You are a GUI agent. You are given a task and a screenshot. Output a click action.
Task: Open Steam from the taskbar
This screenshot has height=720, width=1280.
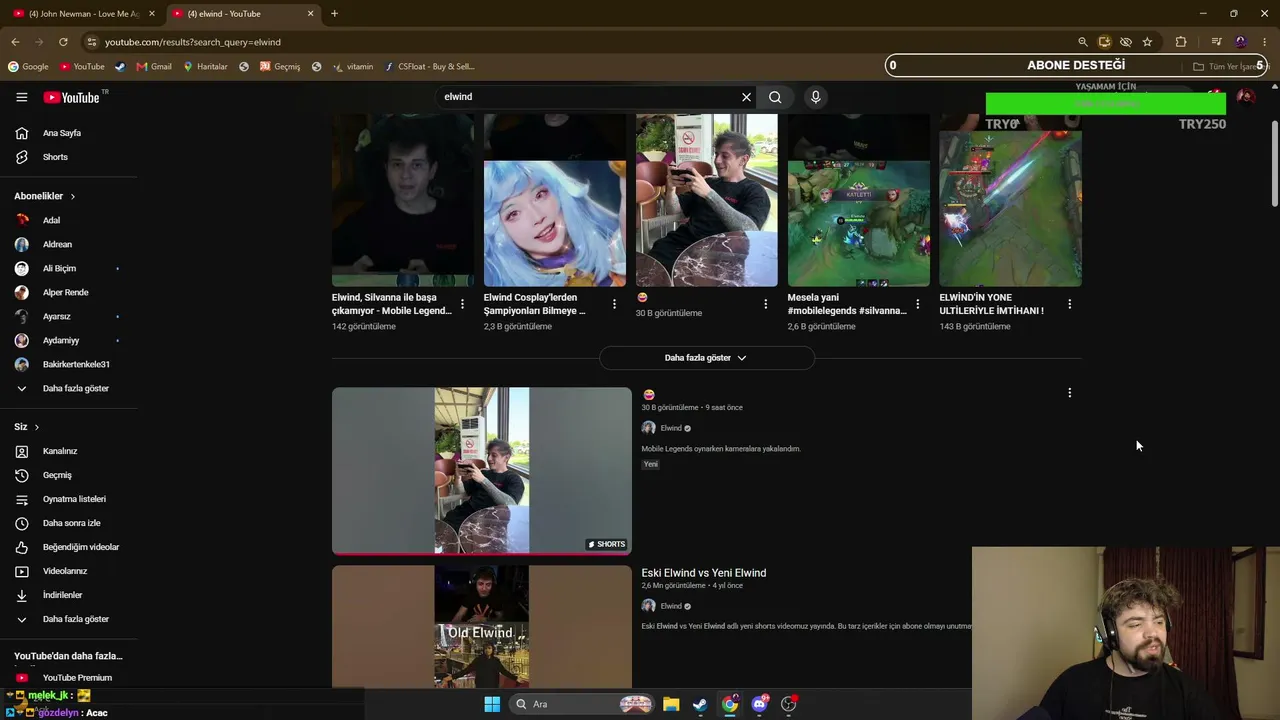click(x=700, y=704)
